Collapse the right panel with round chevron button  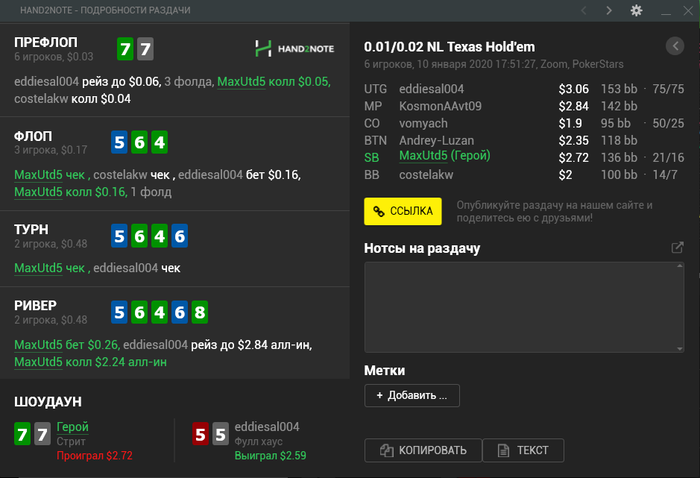(x=675, y=46)
